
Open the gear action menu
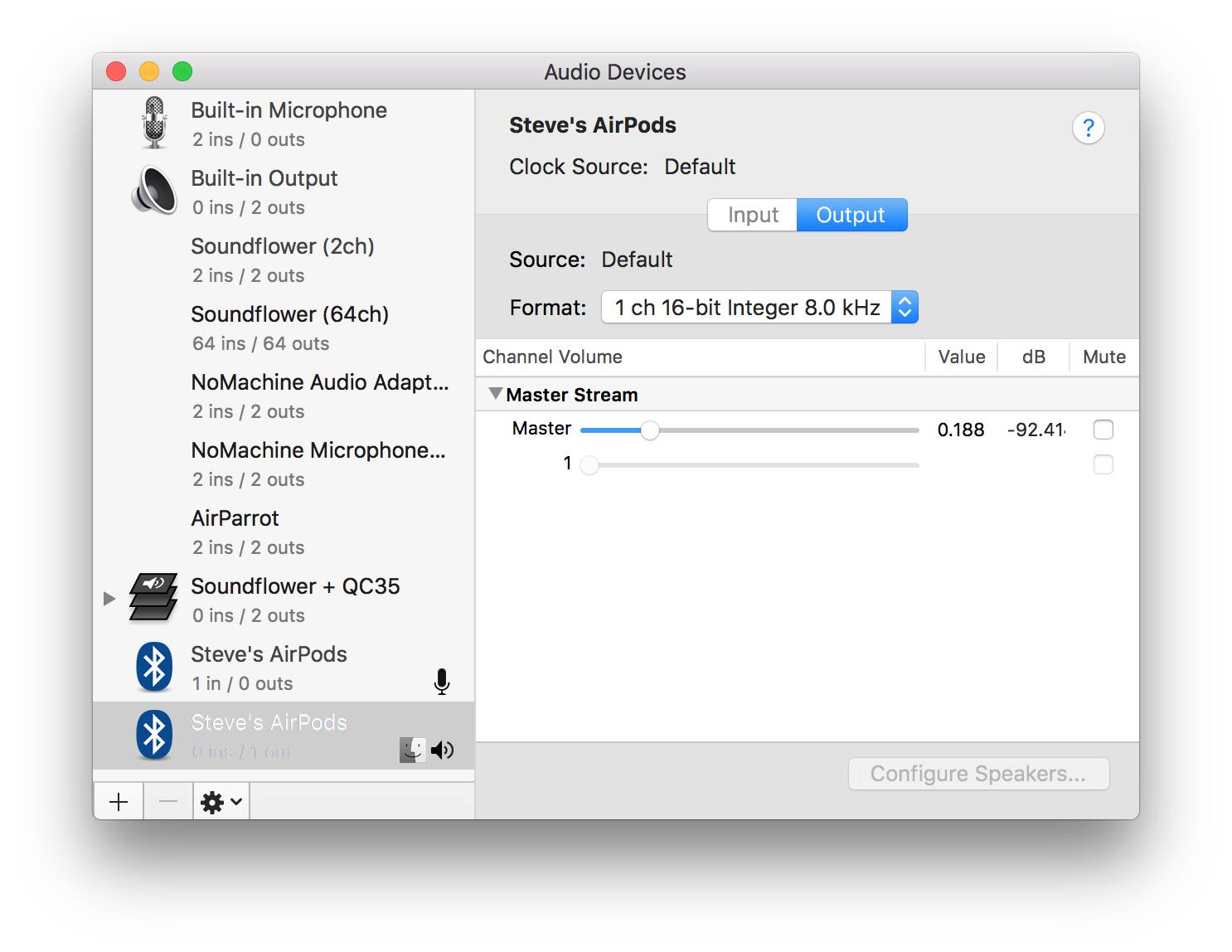[x=221, y=802]
